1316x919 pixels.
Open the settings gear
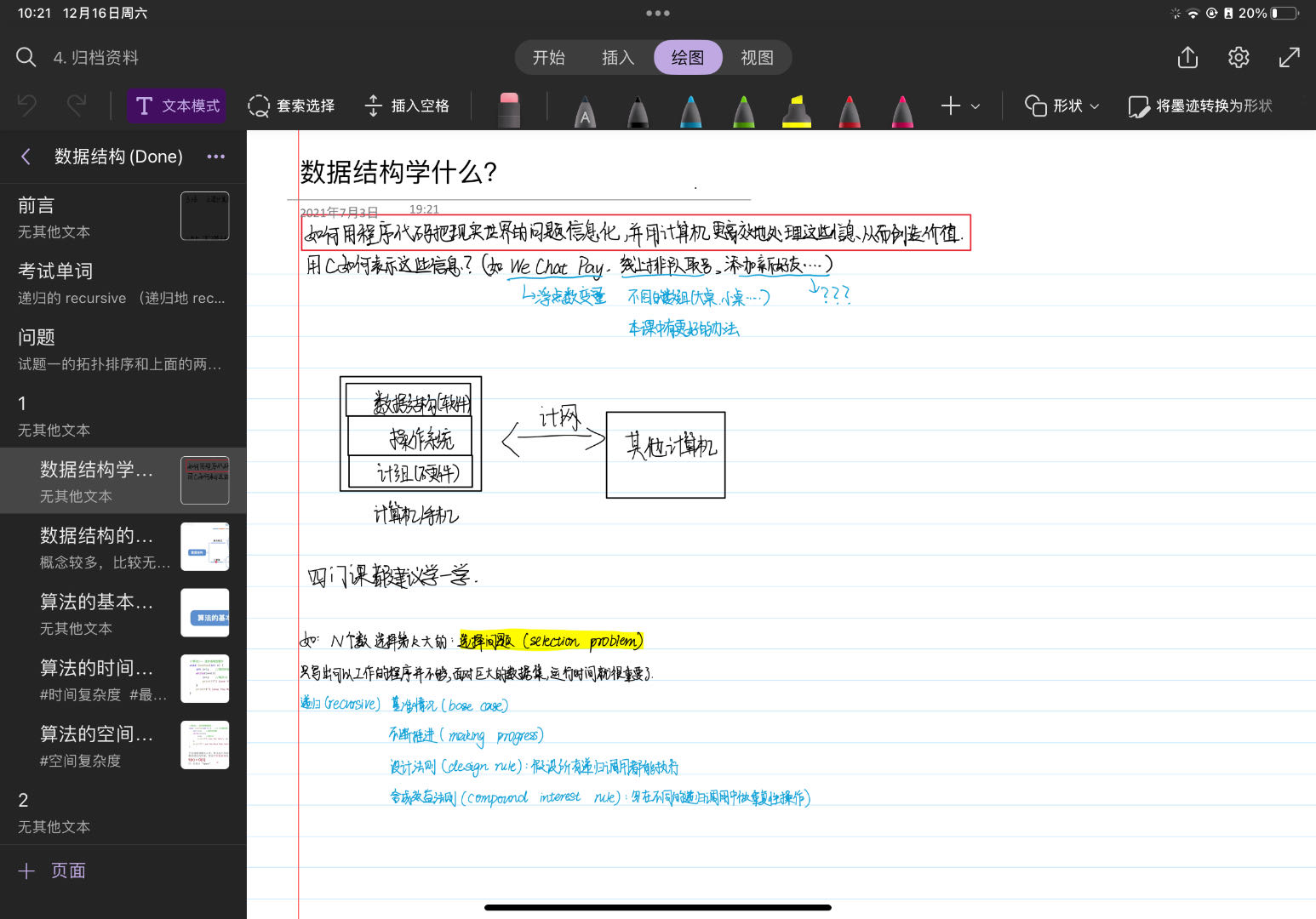(x=1239, y=57)
